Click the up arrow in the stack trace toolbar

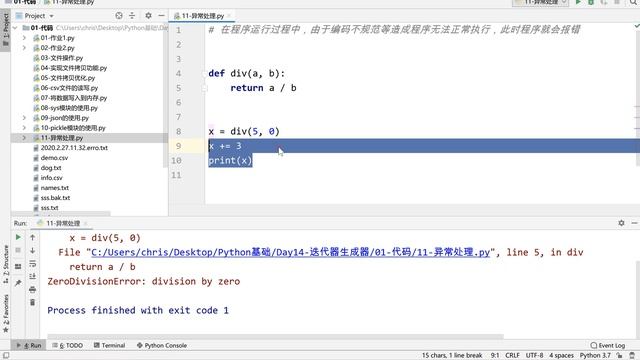pos(33,237)
